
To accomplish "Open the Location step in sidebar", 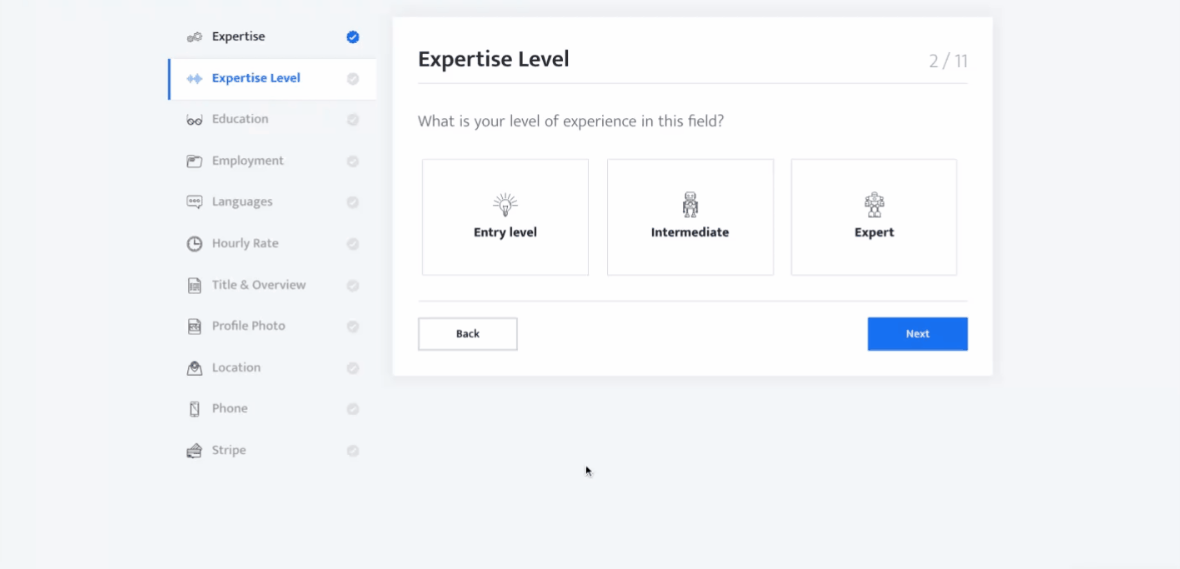I will click(236, 368).
